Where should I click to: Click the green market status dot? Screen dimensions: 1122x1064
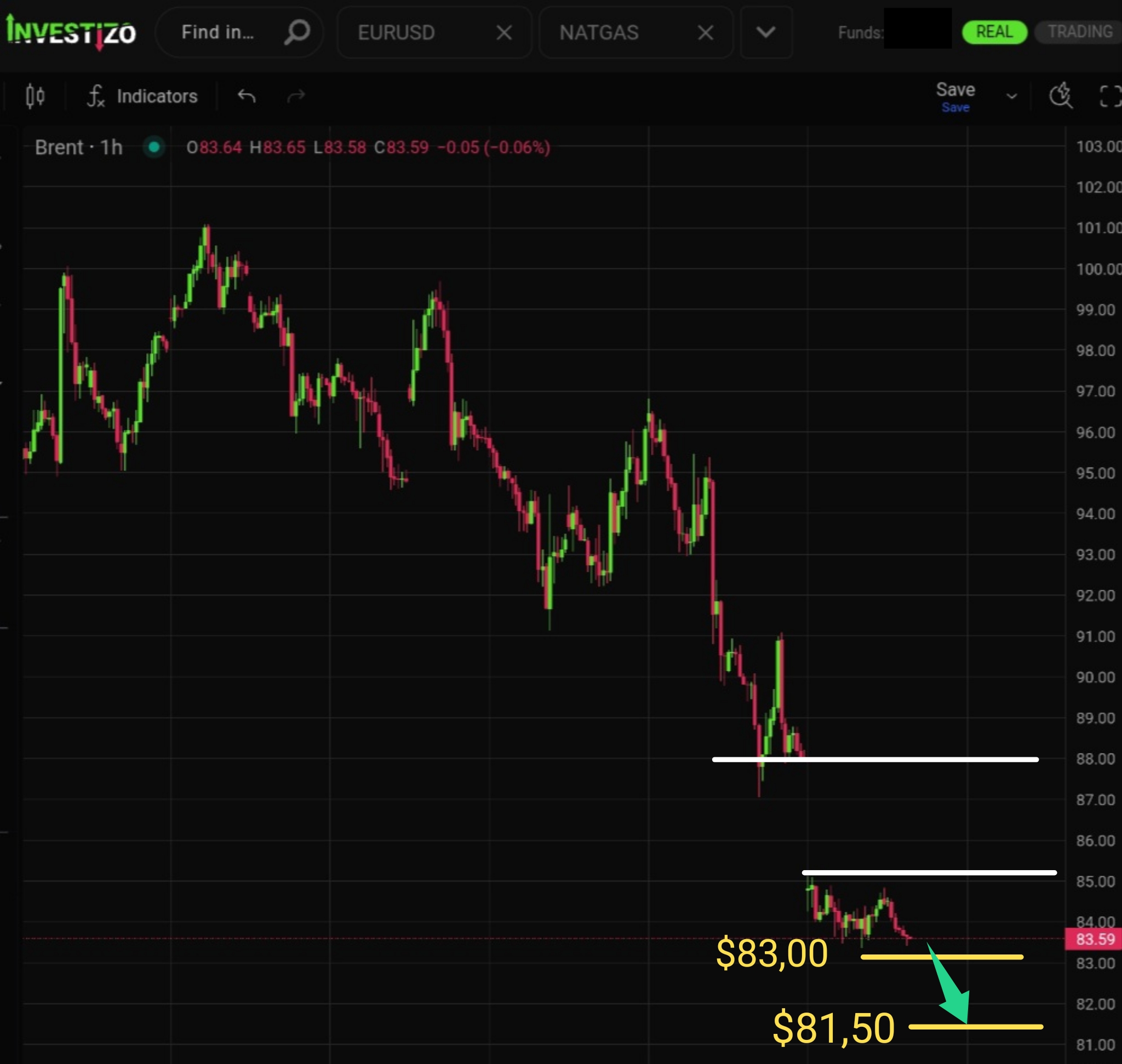154,147
